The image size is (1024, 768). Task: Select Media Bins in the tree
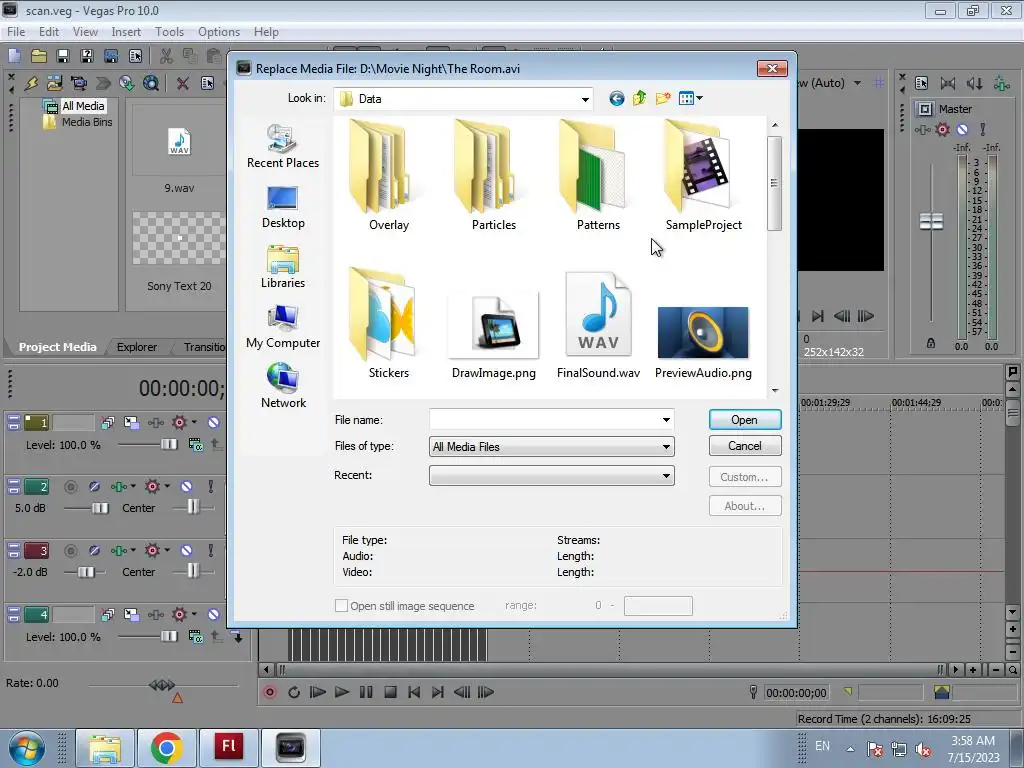87,122
